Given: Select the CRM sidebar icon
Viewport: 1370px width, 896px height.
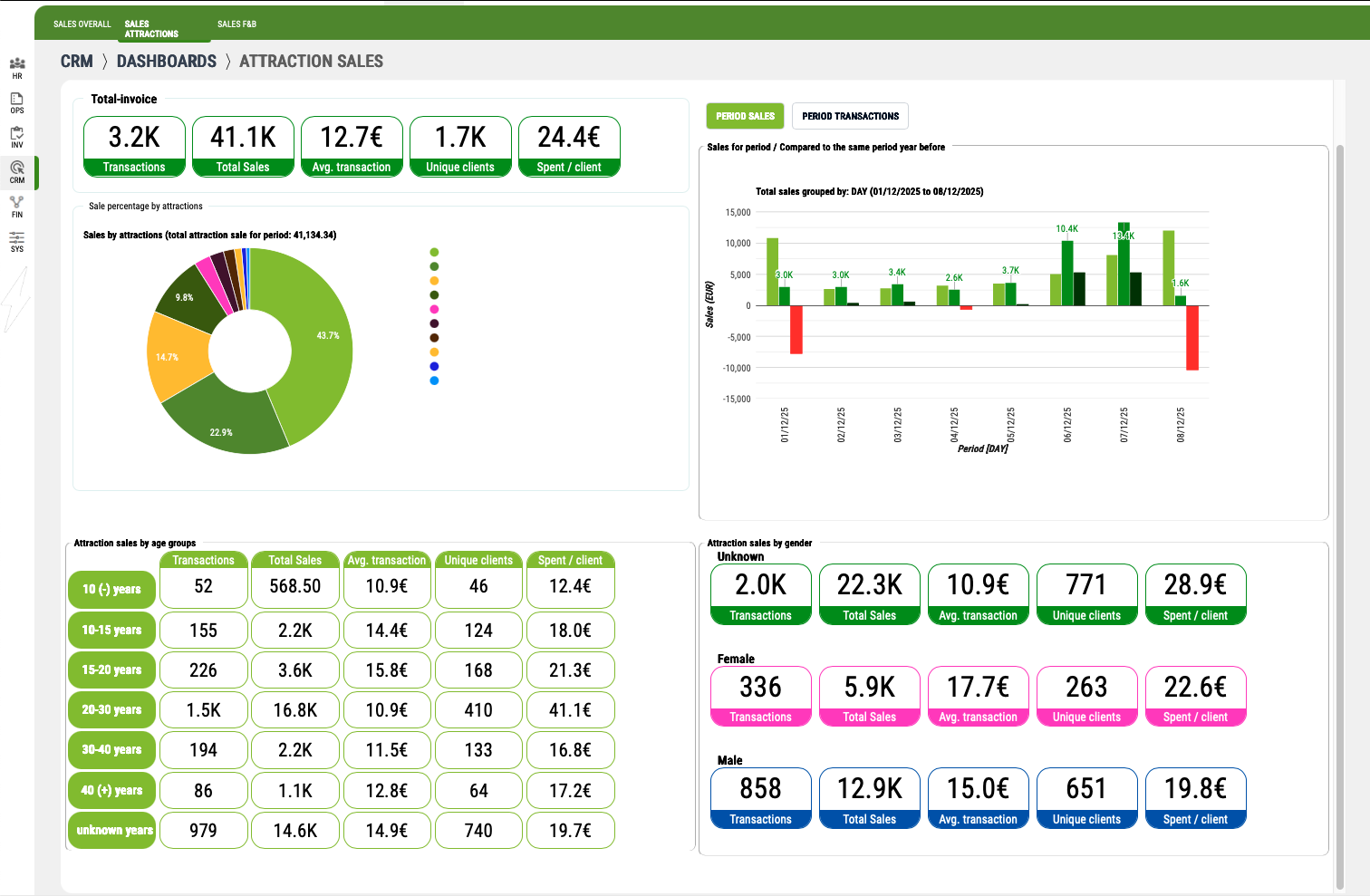Looking at the screenshot, I should point(17,171).
